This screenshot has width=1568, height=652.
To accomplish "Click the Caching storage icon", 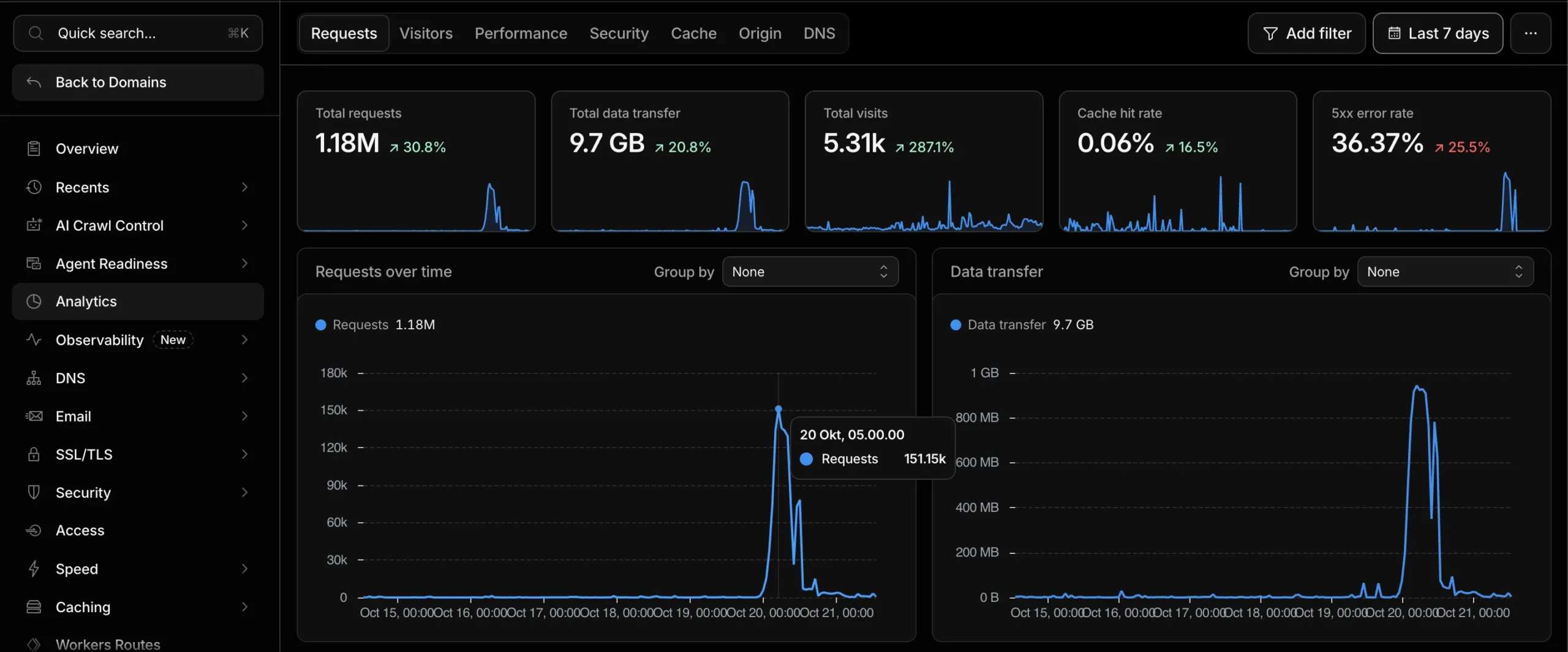I will (x=34, y=607).
